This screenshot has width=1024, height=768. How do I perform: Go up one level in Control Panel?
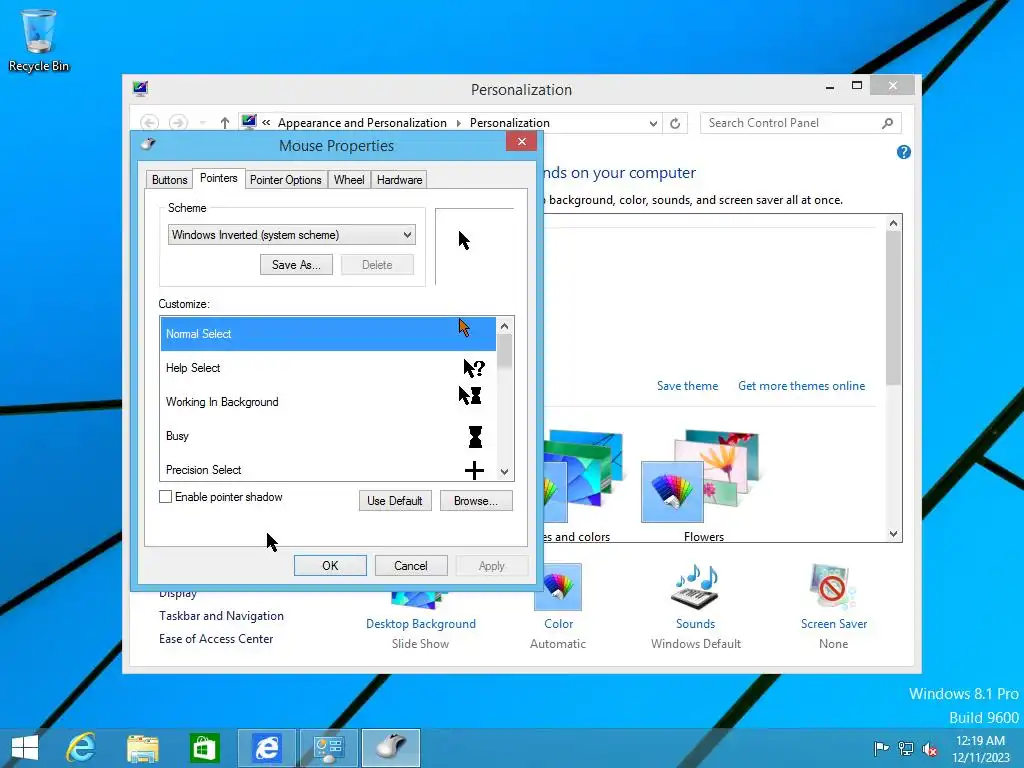pos(225,123)
